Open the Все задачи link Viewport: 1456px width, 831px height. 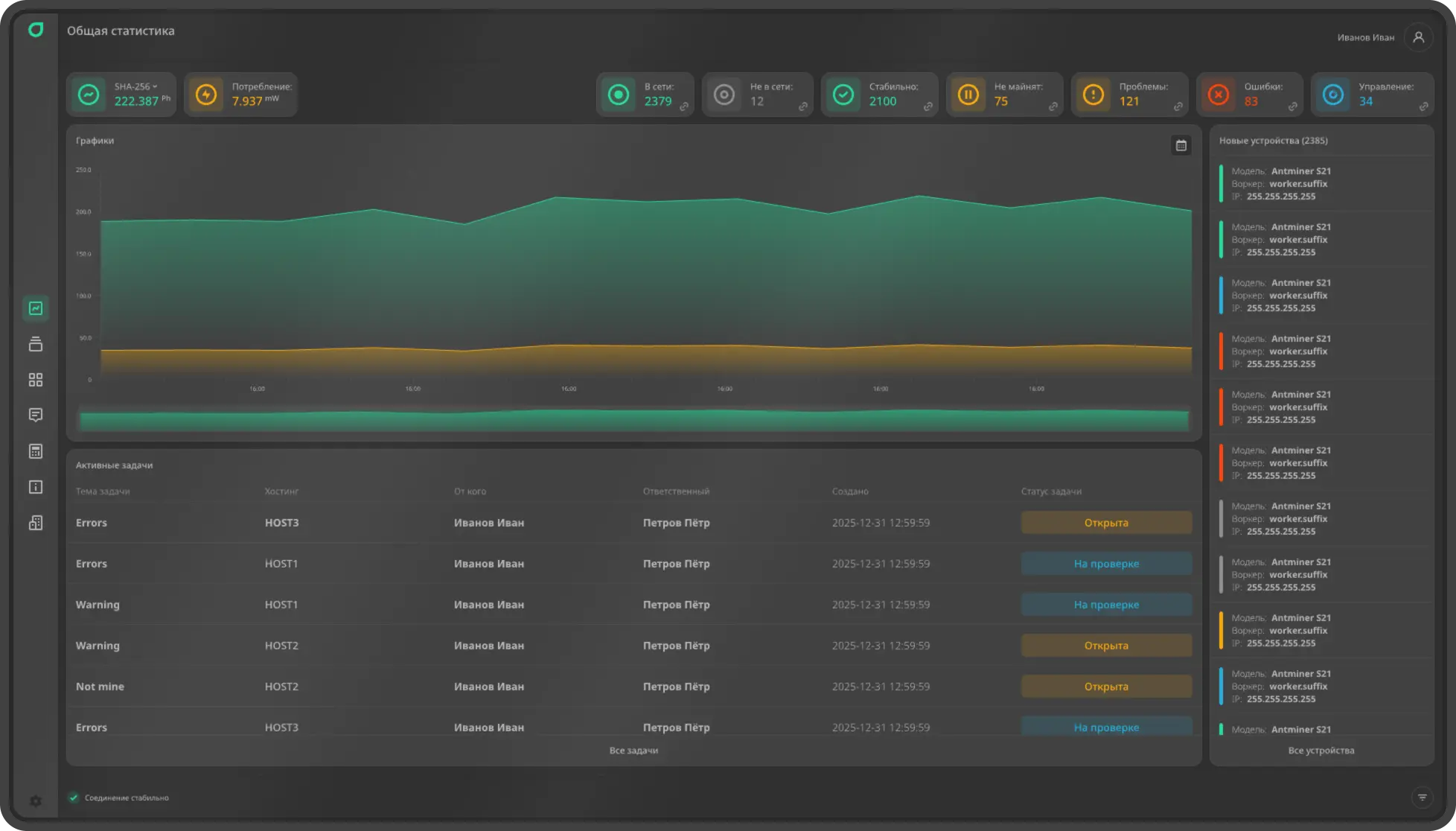(633, 751)
